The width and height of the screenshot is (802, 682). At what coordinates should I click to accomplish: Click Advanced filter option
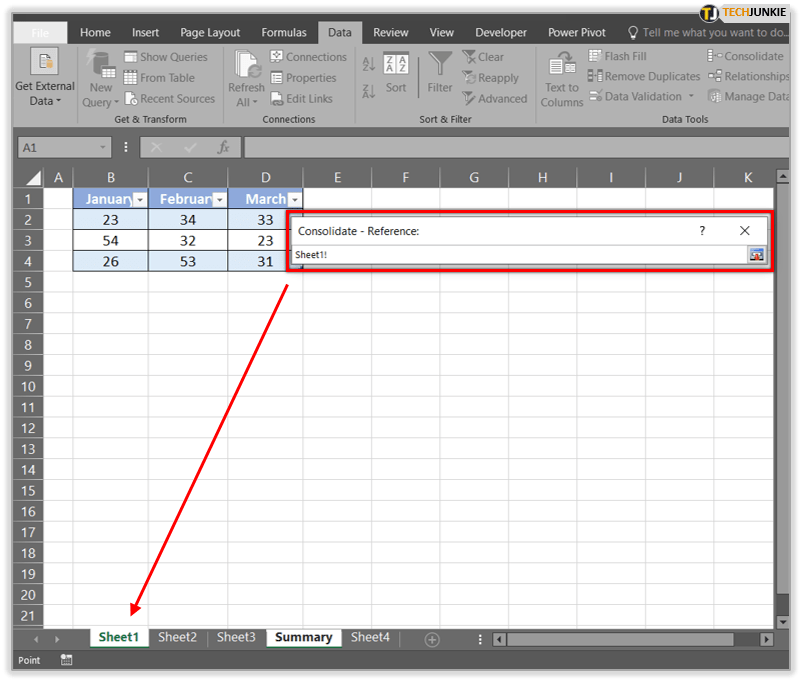point(495,99)
